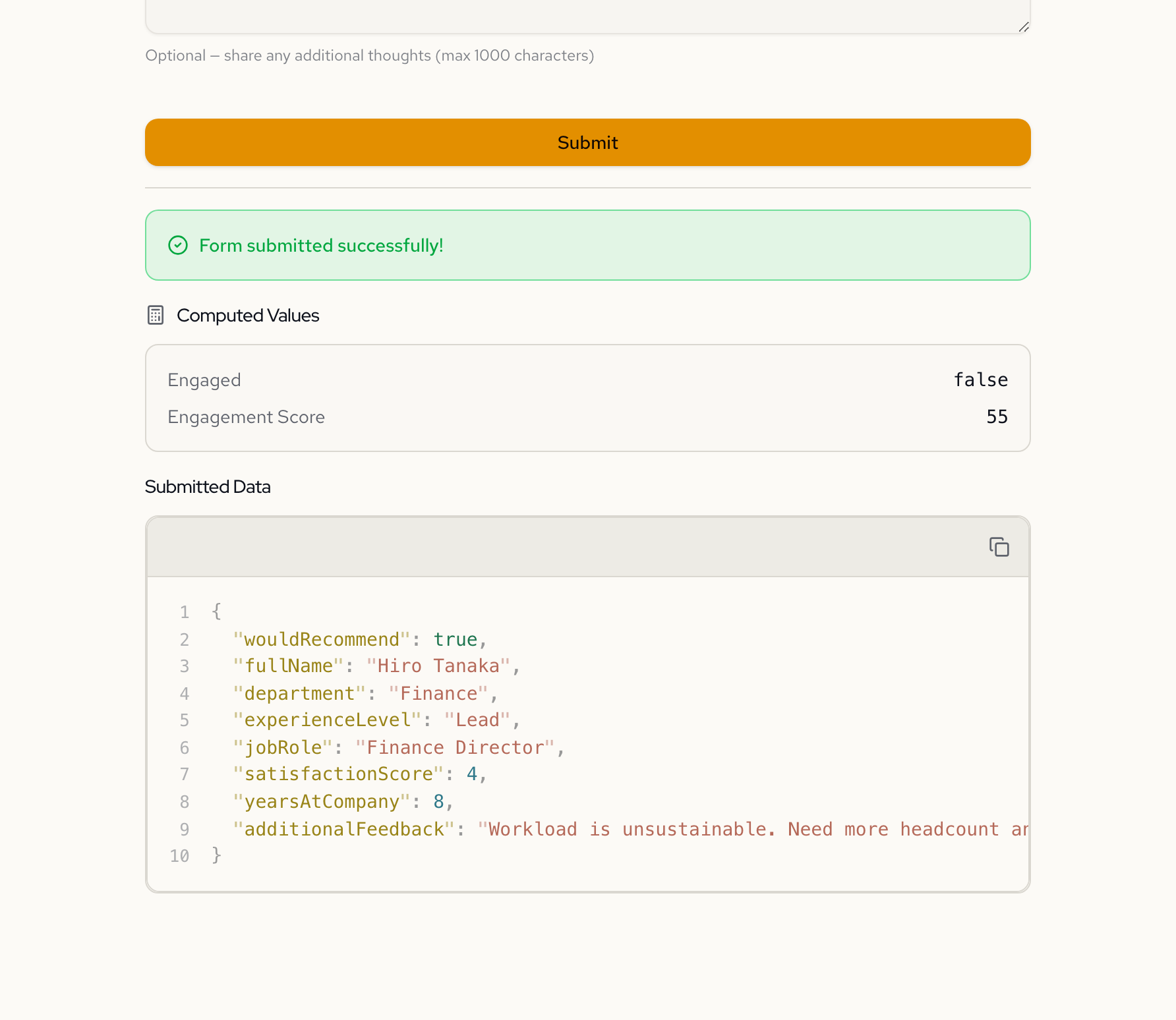This screenshot has width=1176, height=1020.
Task: Click the satisfactionScore value 4
Action: pos(472,774)
